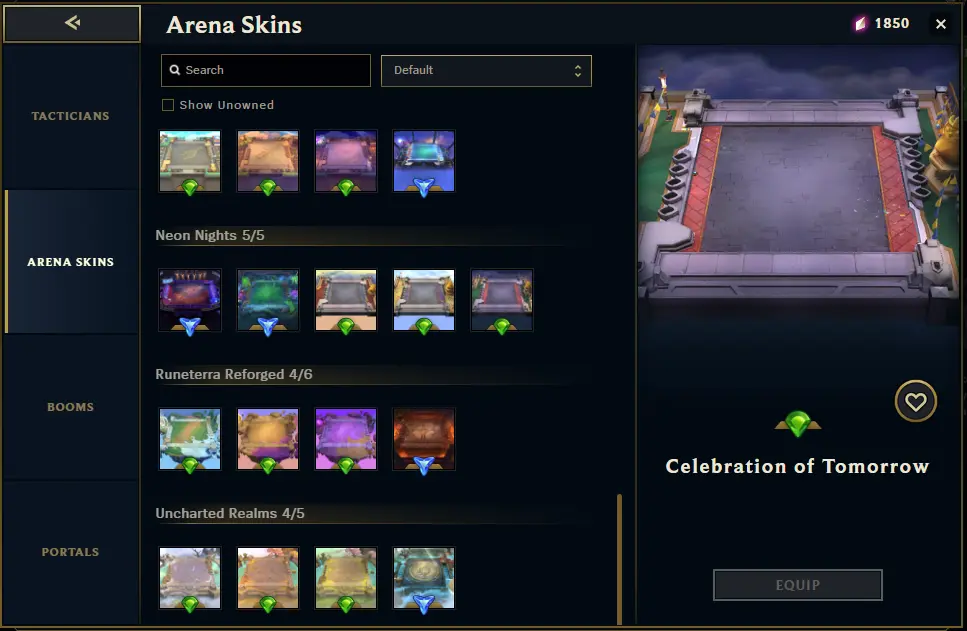Select the green Neon Nights arena skin
The width and height of the screenshot is (967, 631).
coord(268,300)
